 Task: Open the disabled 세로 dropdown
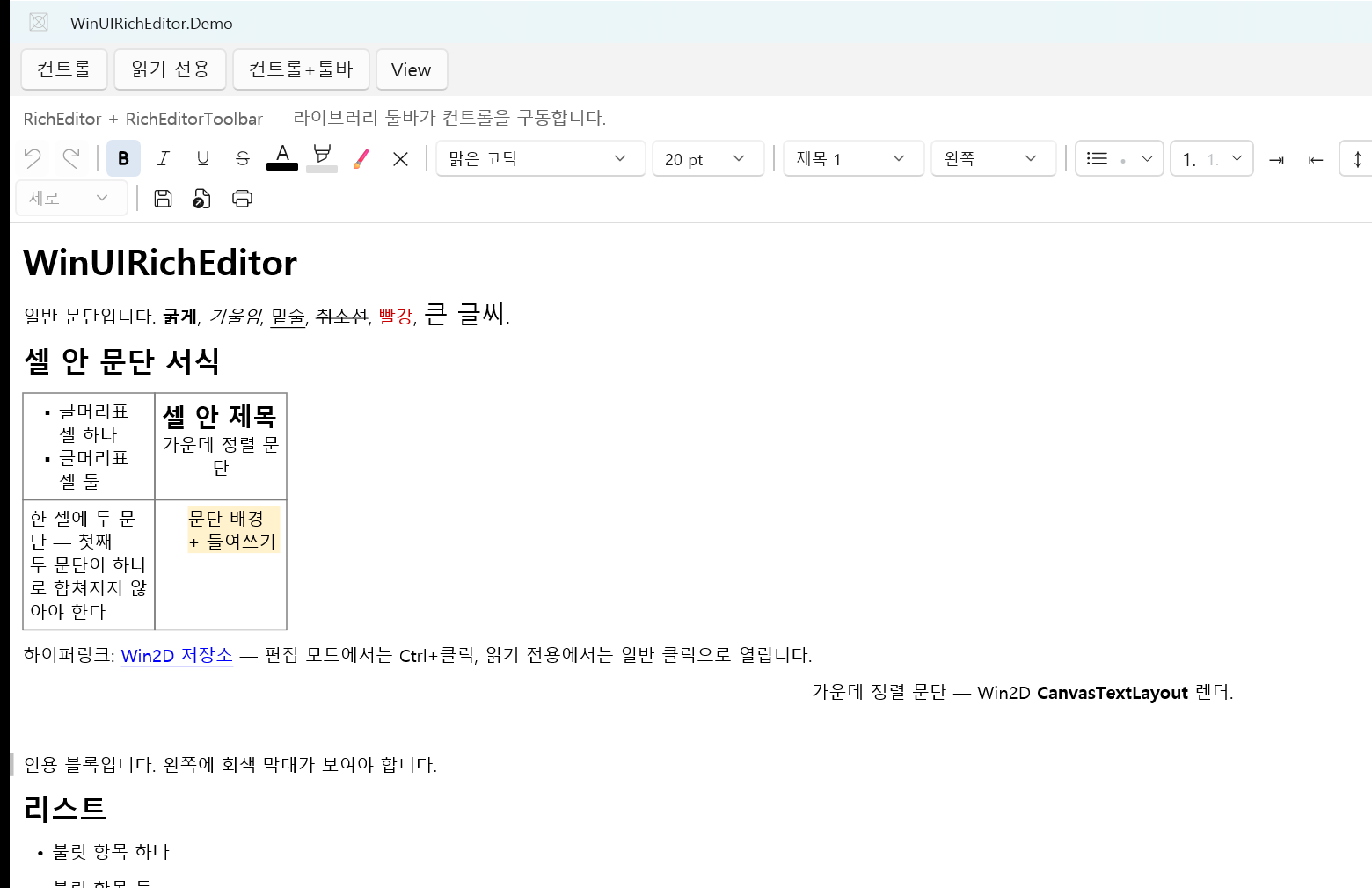pyautogui.click(x=71, y=198)
